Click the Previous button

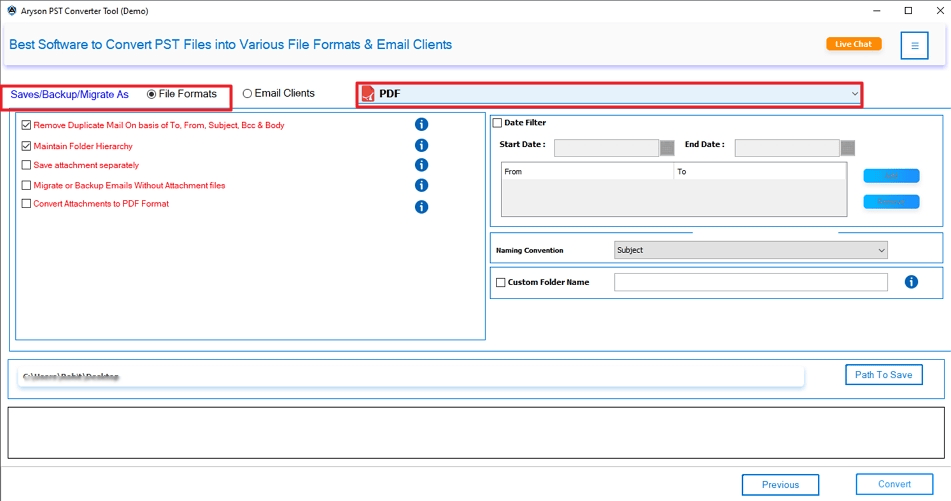click(x=781, y=485)
